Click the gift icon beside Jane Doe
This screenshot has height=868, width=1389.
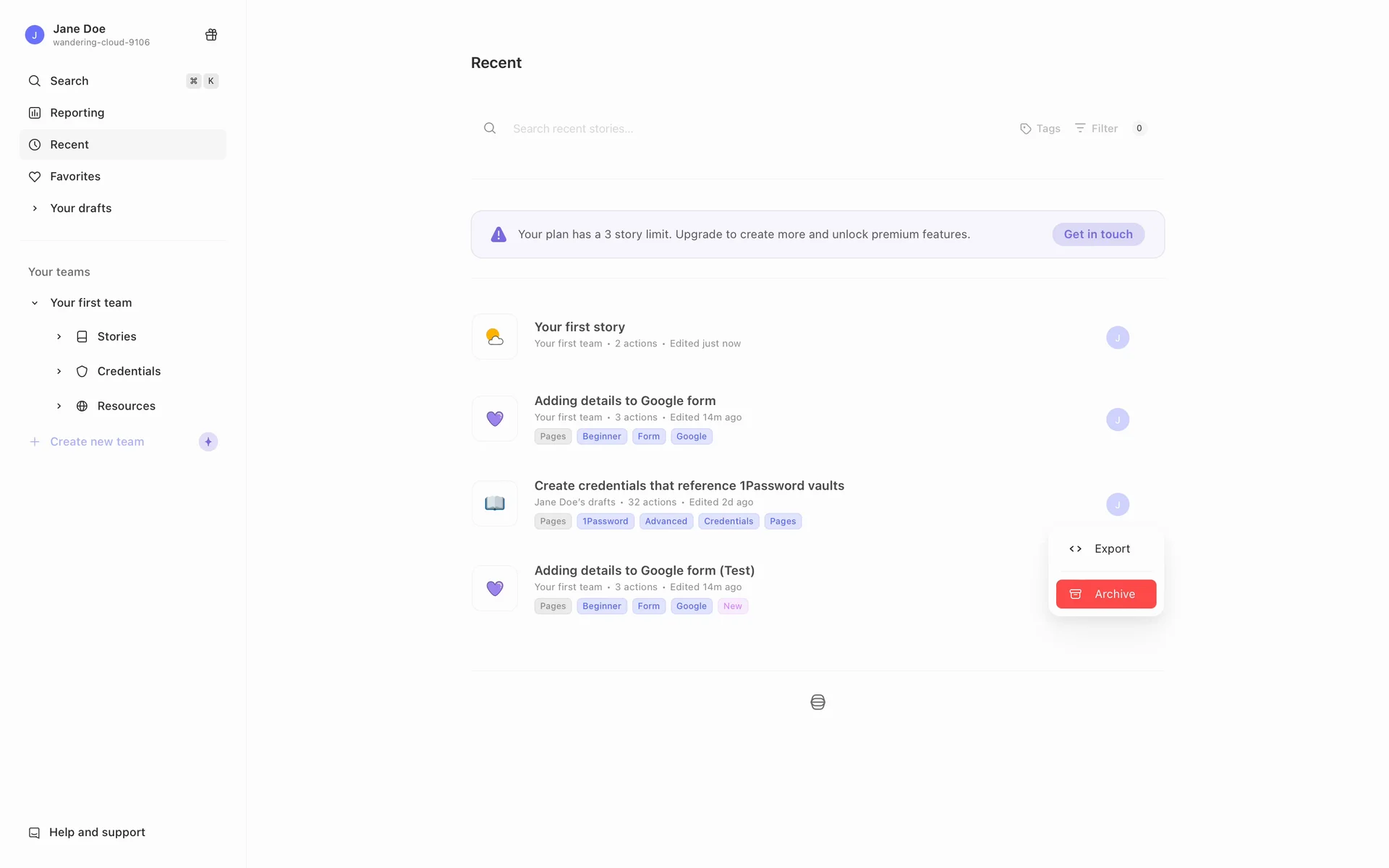[211, 35]
